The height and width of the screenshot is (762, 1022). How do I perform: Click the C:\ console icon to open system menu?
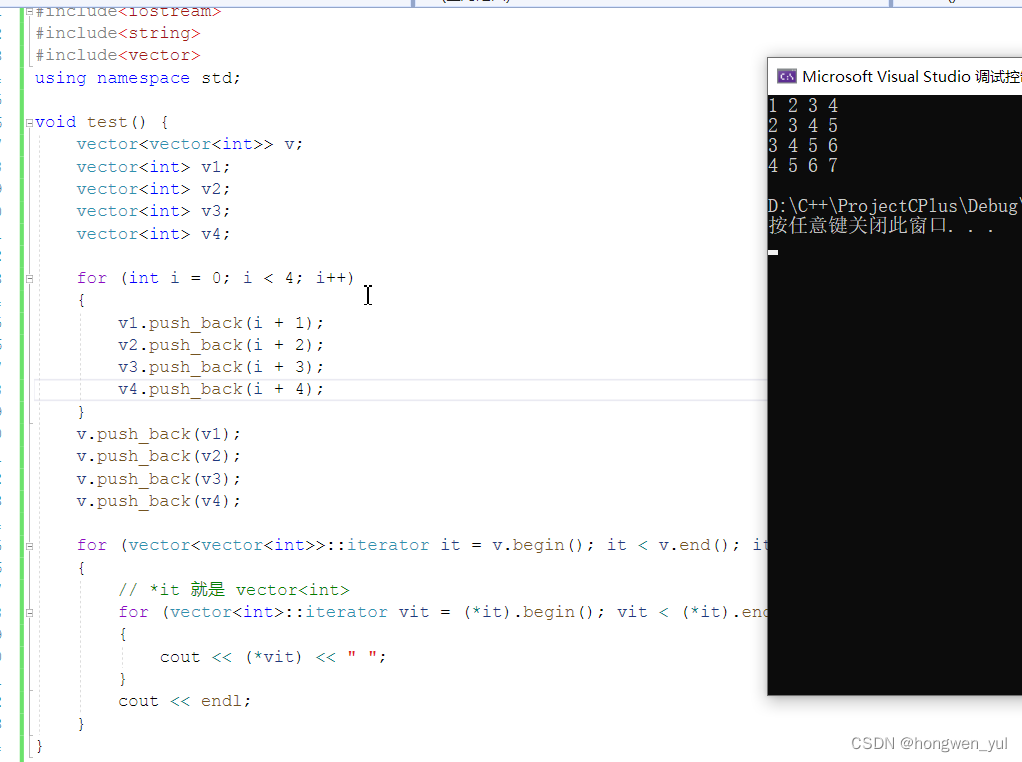click(787, 75)
